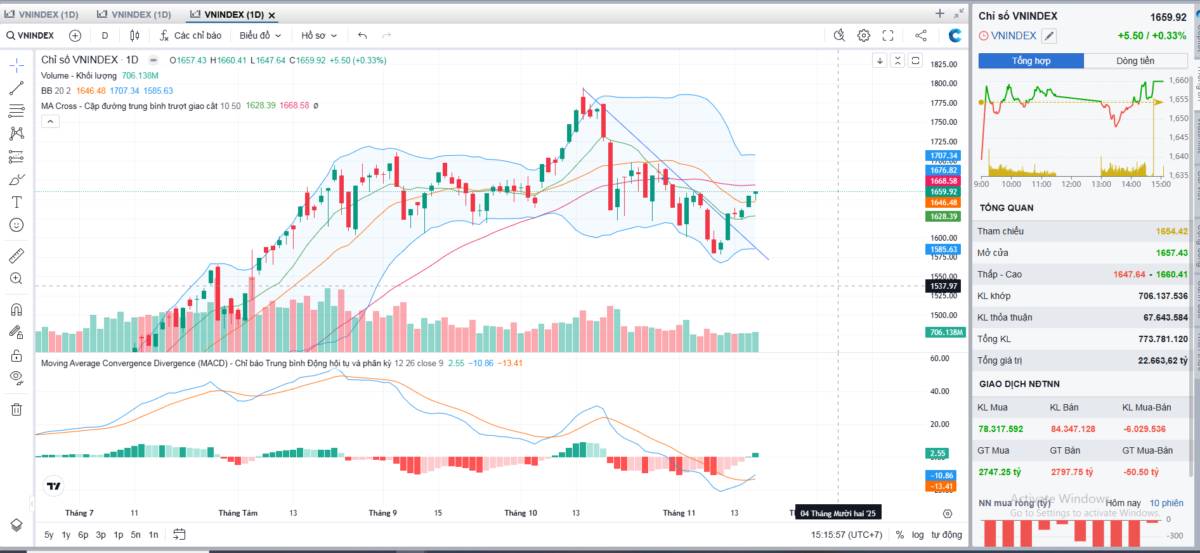1200x553 pixels.
Task: Select the ruler measure tool
Action: pos(16,255)
